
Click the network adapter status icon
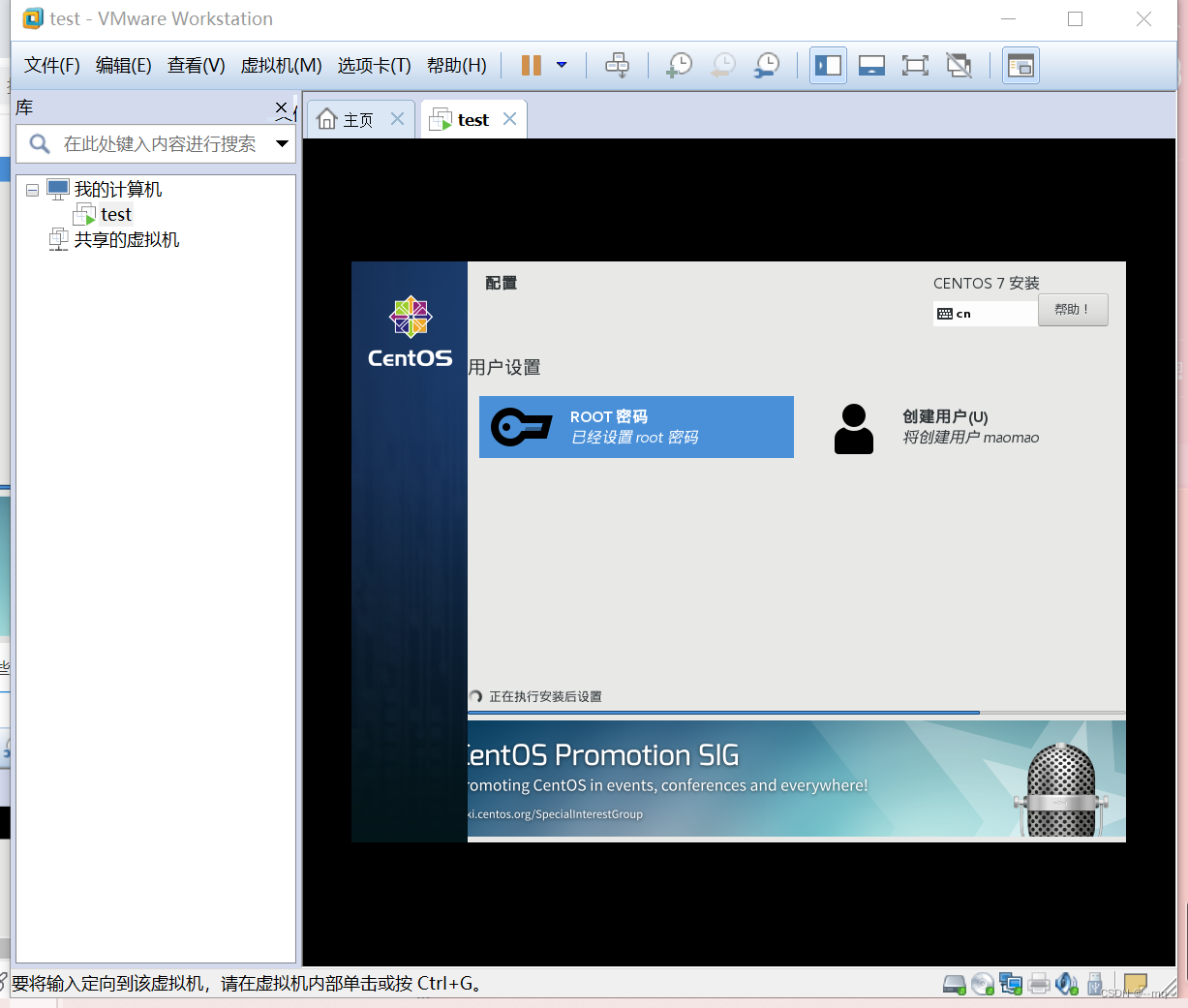click(x=1011, y=984)
